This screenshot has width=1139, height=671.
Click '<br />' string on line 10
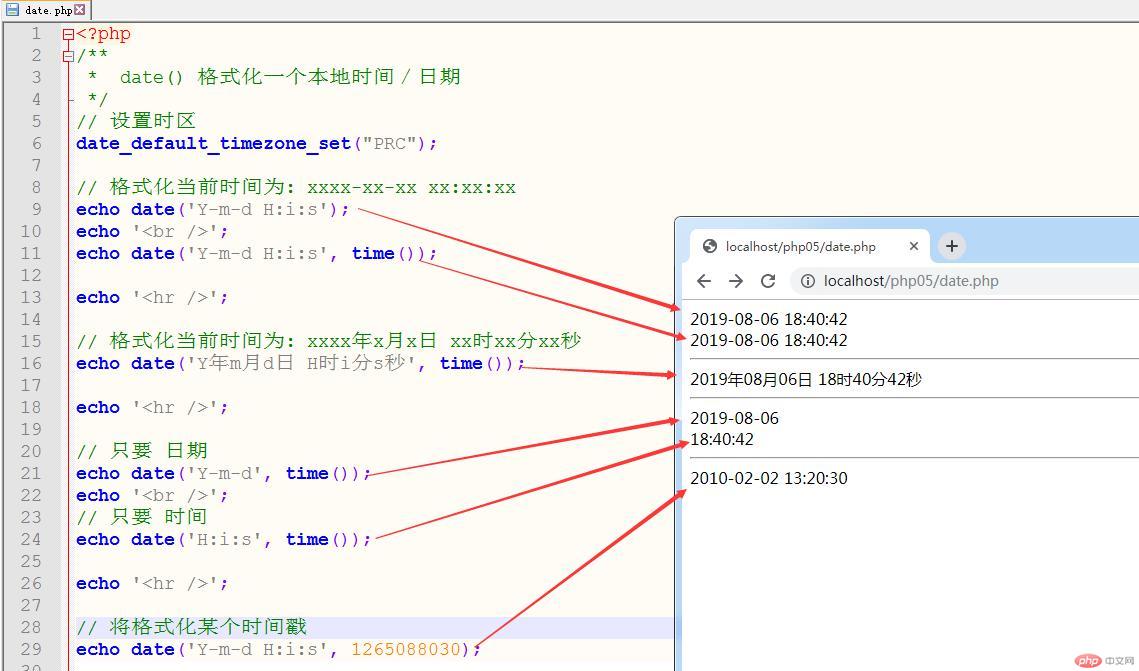coord(177,232)
